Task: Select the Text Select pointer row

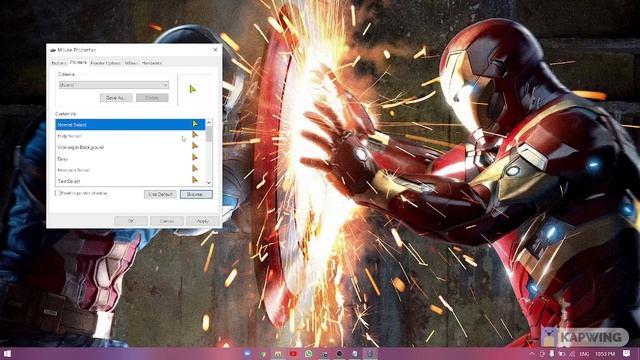Action: tap(130, 180)
